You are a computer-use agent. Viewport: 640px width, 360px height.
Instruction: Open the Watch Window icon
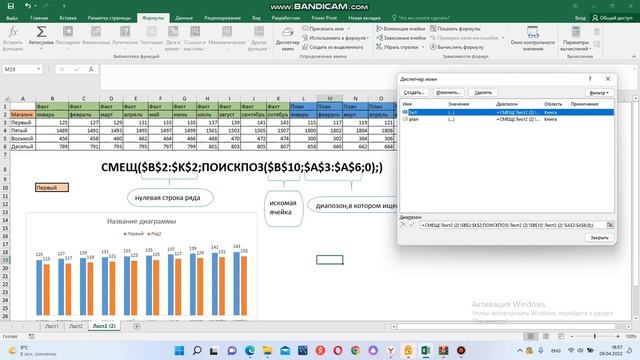coord(533,32)
